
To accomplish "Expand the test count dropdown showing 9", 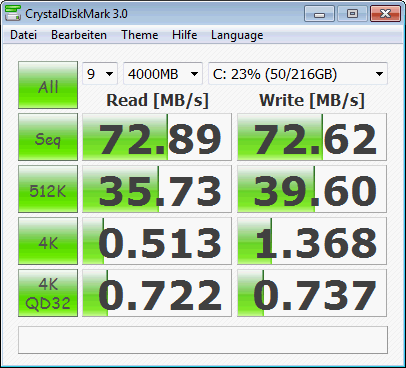I will pos(100,74).
